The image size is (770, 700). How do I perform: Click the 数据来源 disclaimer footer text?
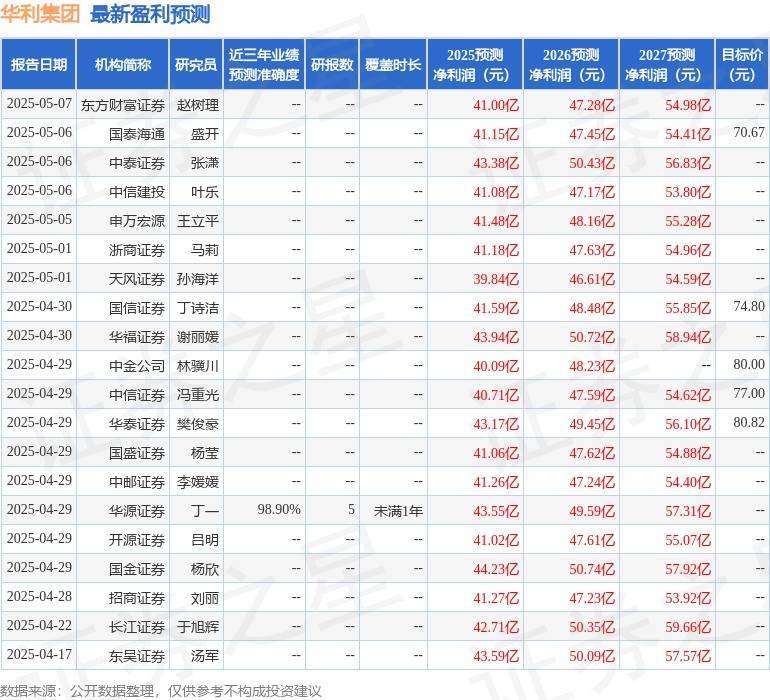pyautogui.click(x=161, y=691)
